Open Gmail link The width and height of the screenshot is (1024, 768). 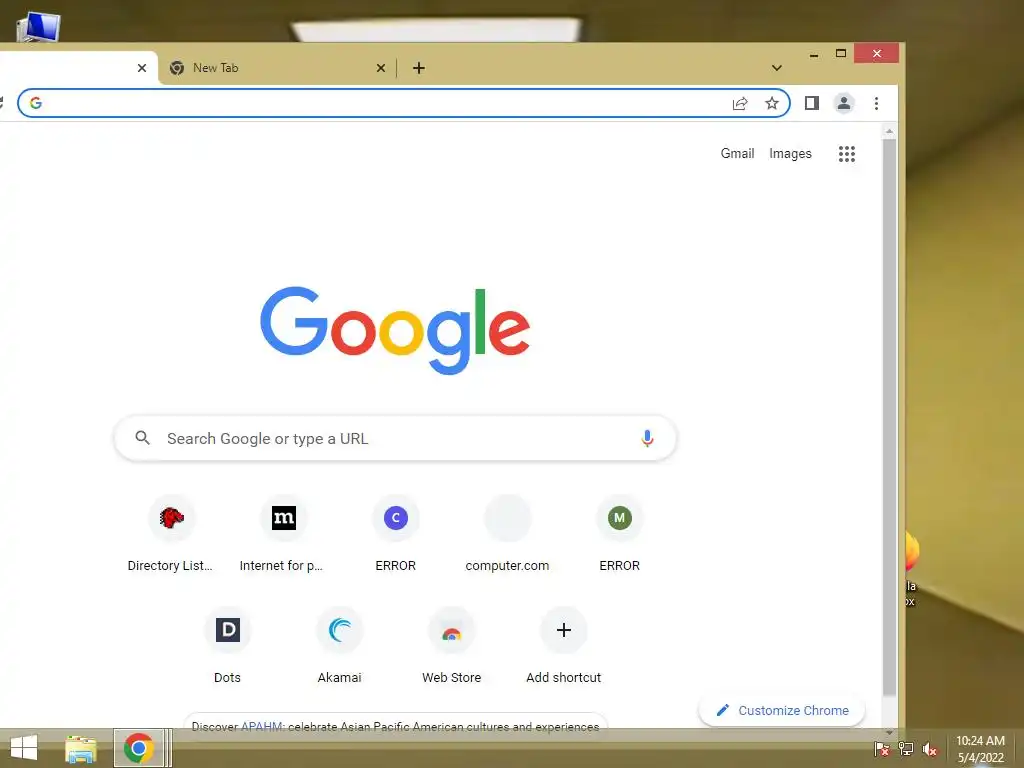(x=737, y=153)
